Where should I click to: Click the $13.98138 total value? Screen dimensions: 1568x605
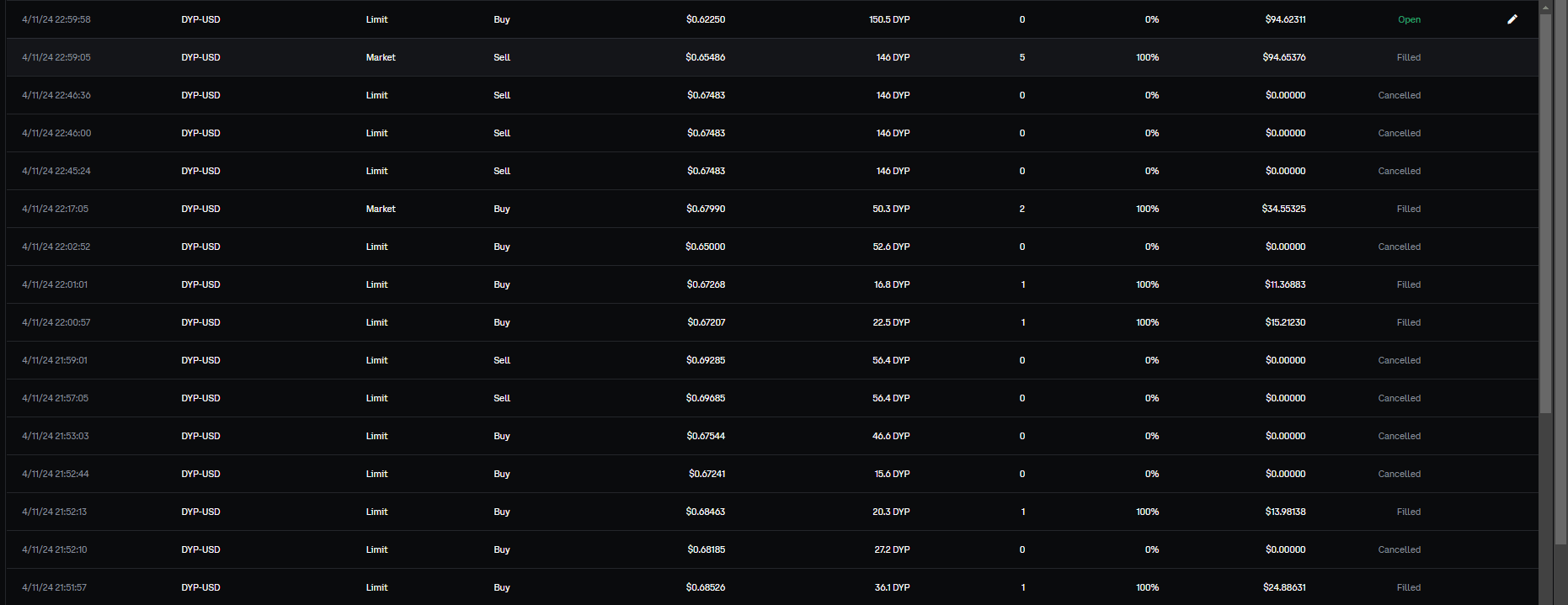tap(1285, 512)
